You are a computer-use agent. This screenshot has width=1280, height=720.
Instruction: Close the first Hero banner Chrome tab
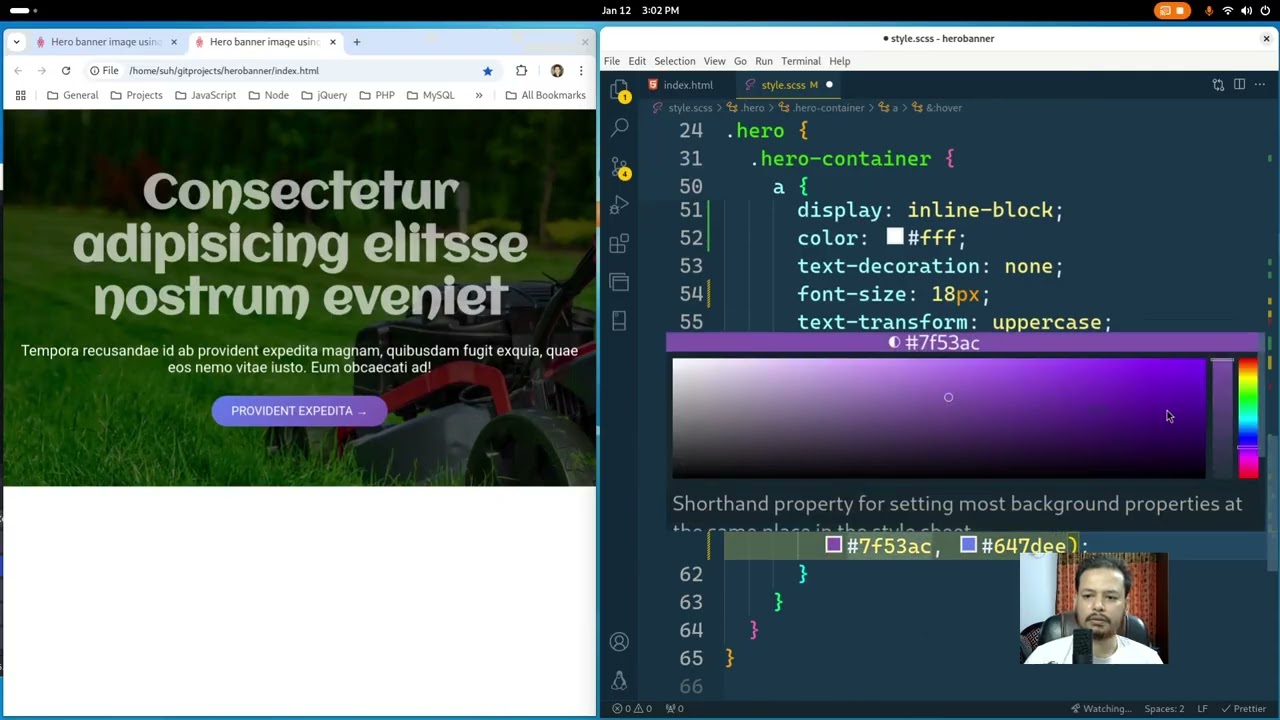coord(173,42)
